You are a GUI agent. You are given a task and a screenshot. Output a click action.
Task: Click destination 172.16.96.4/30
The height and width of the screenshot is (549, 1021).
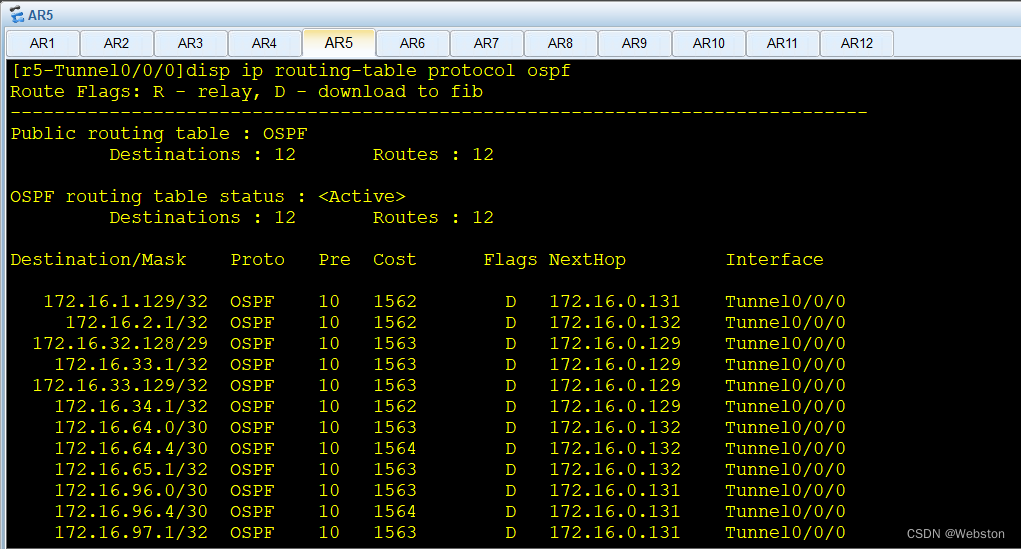click(131, 511)
